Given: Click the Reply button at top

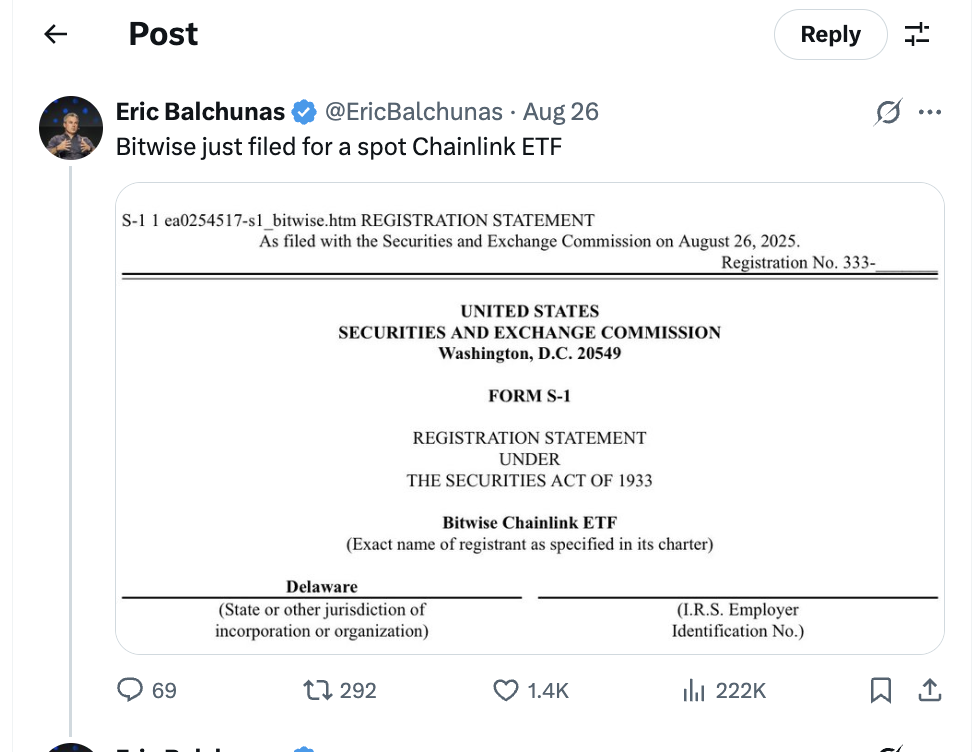Looking at the screenshot, I should [x=830, y=34].
